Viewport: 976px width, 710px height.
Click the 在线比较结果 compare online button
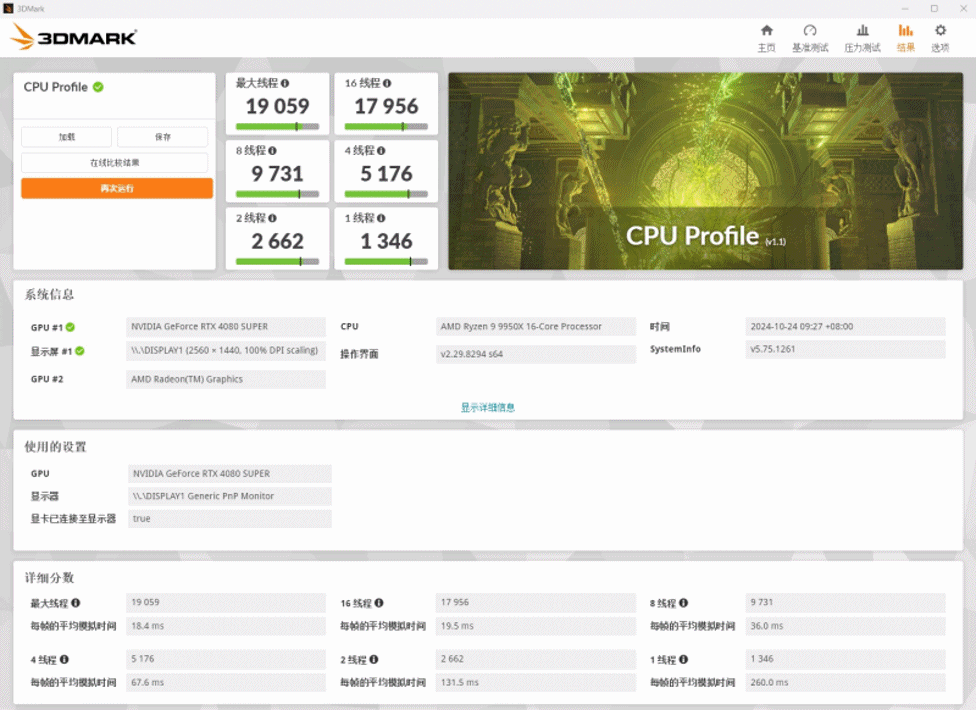115,162
